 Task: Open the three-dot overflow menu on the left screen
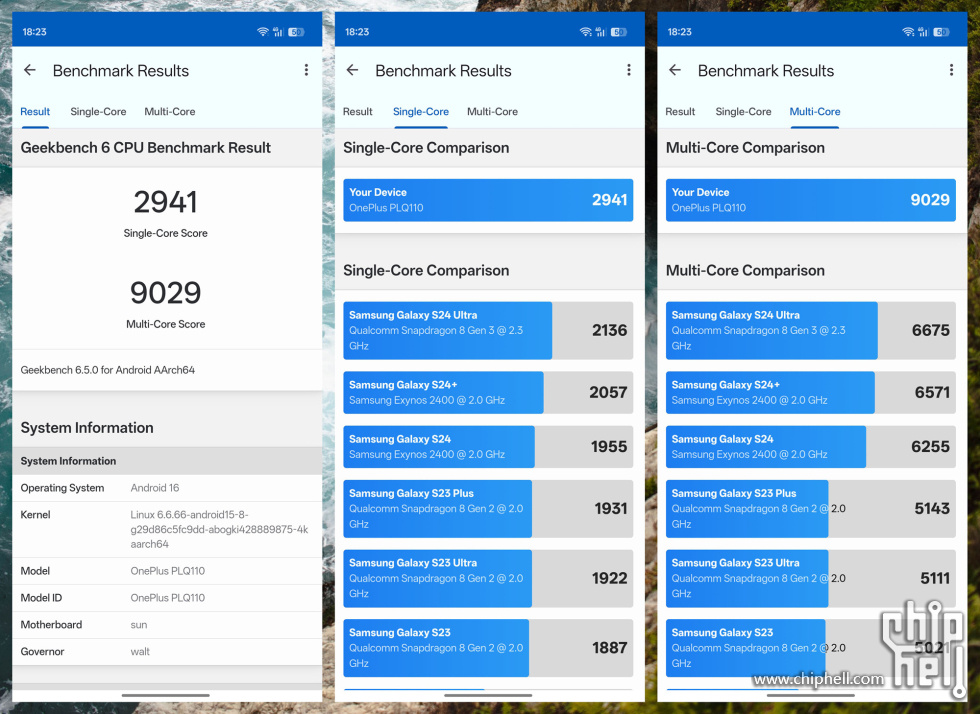tap(306, 71)
